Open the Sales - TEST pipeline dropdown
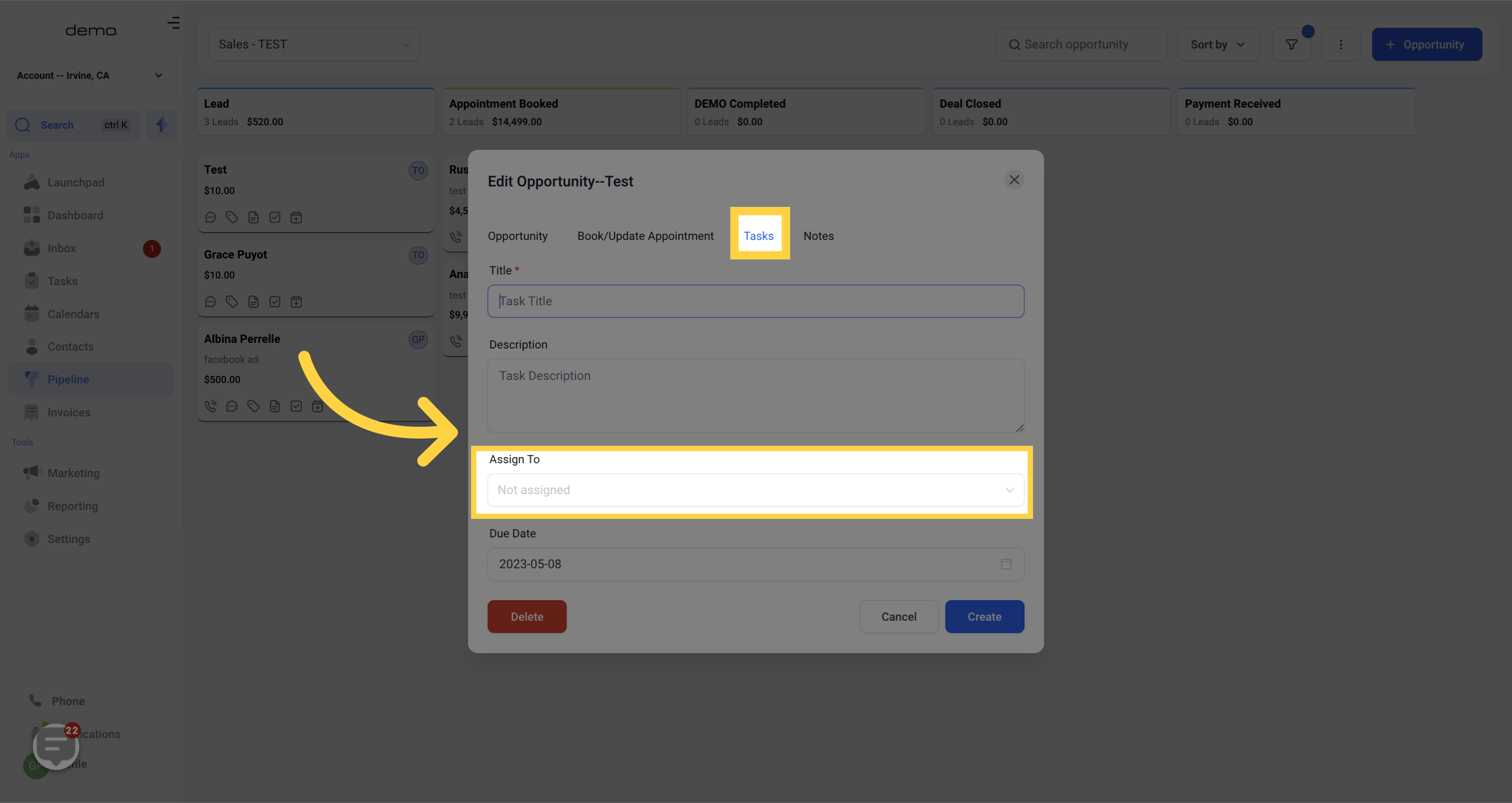 pos(314,45)
